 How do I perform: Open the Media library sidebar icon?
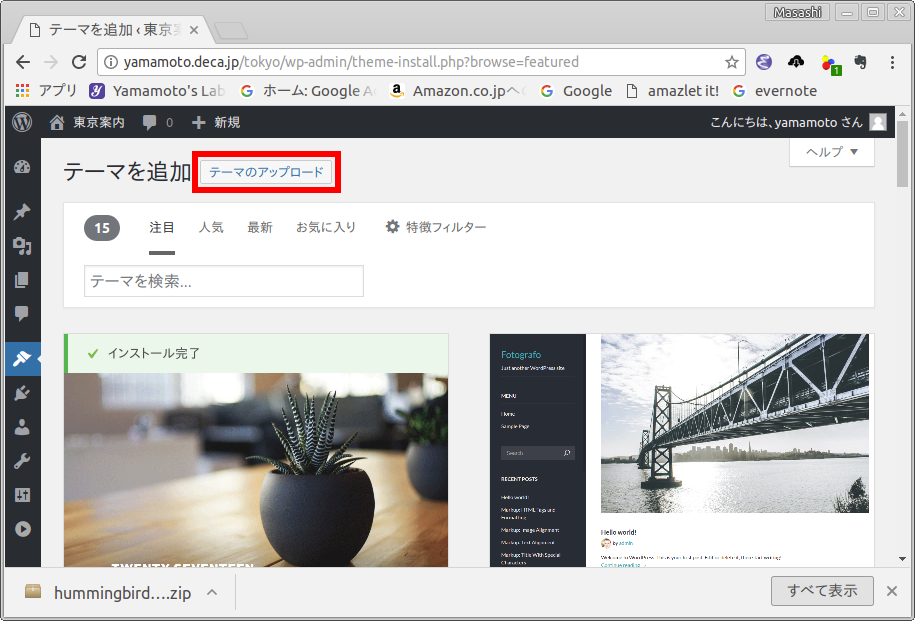[22, 246]
